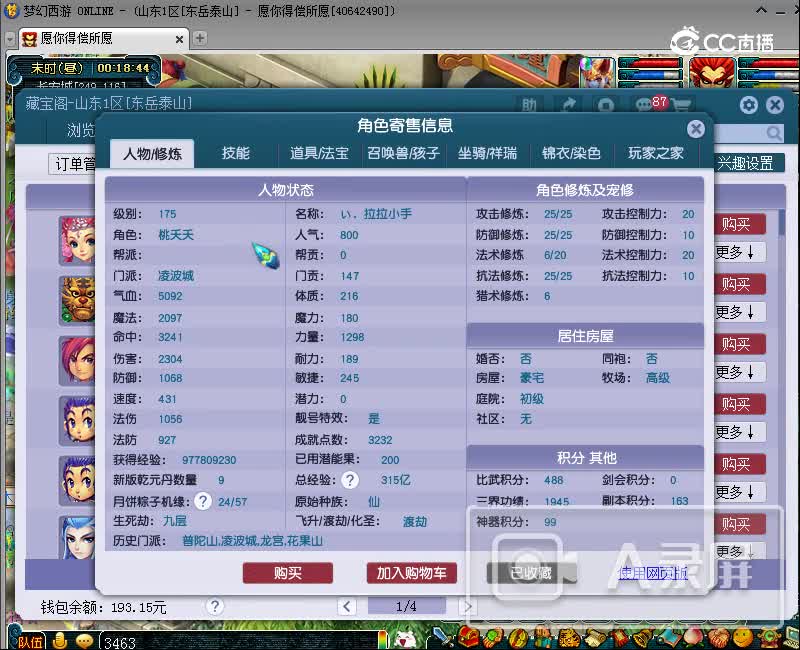The image size is (800, 650).
Task: Click the previous page arrow beside 1/4
Action: pos(345,605)
